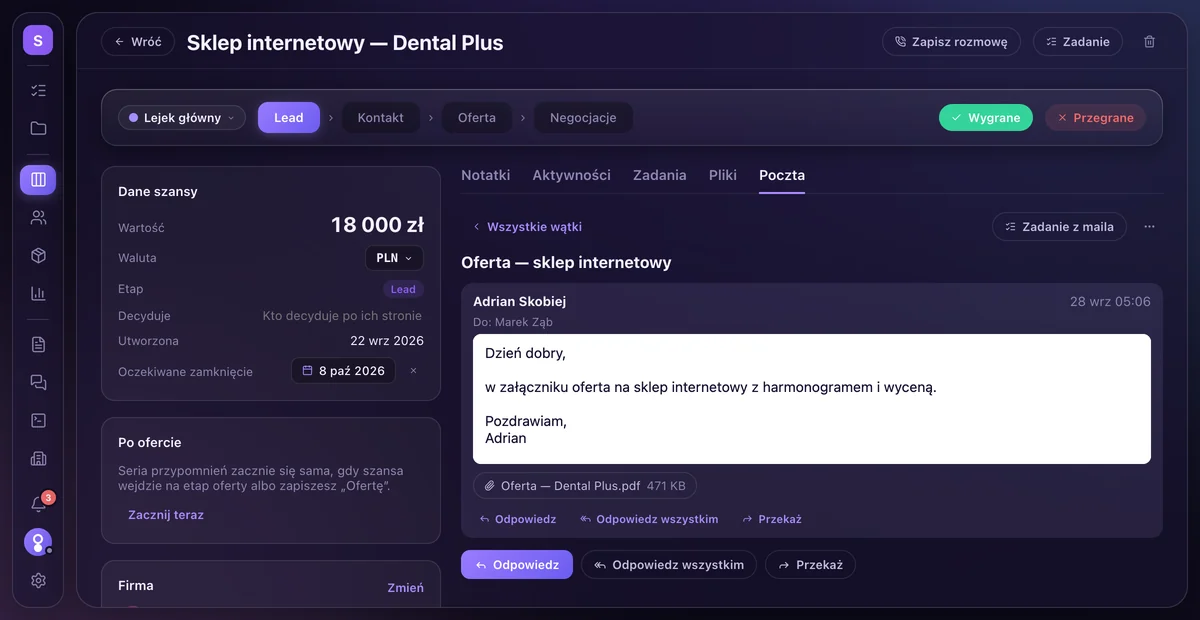Viewport: 1200px width, 620px height.
Task: Open the documents page icon in sidebar
Action: pyautogui.click(x=38, y=344)
